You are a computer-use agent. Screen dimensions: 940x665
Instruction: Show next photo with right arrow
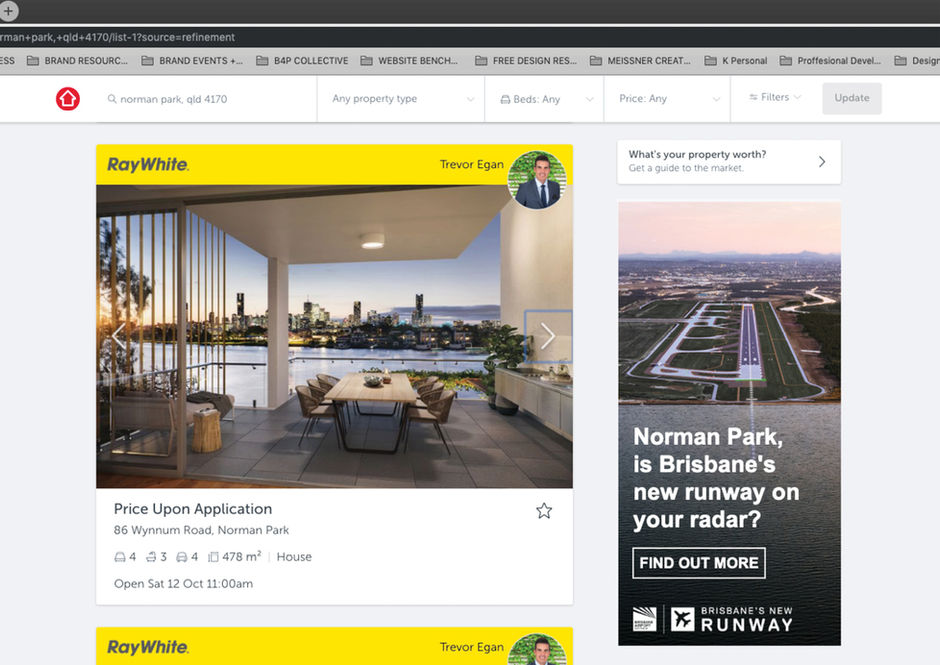pyautogui.click(x=548, y=336)
